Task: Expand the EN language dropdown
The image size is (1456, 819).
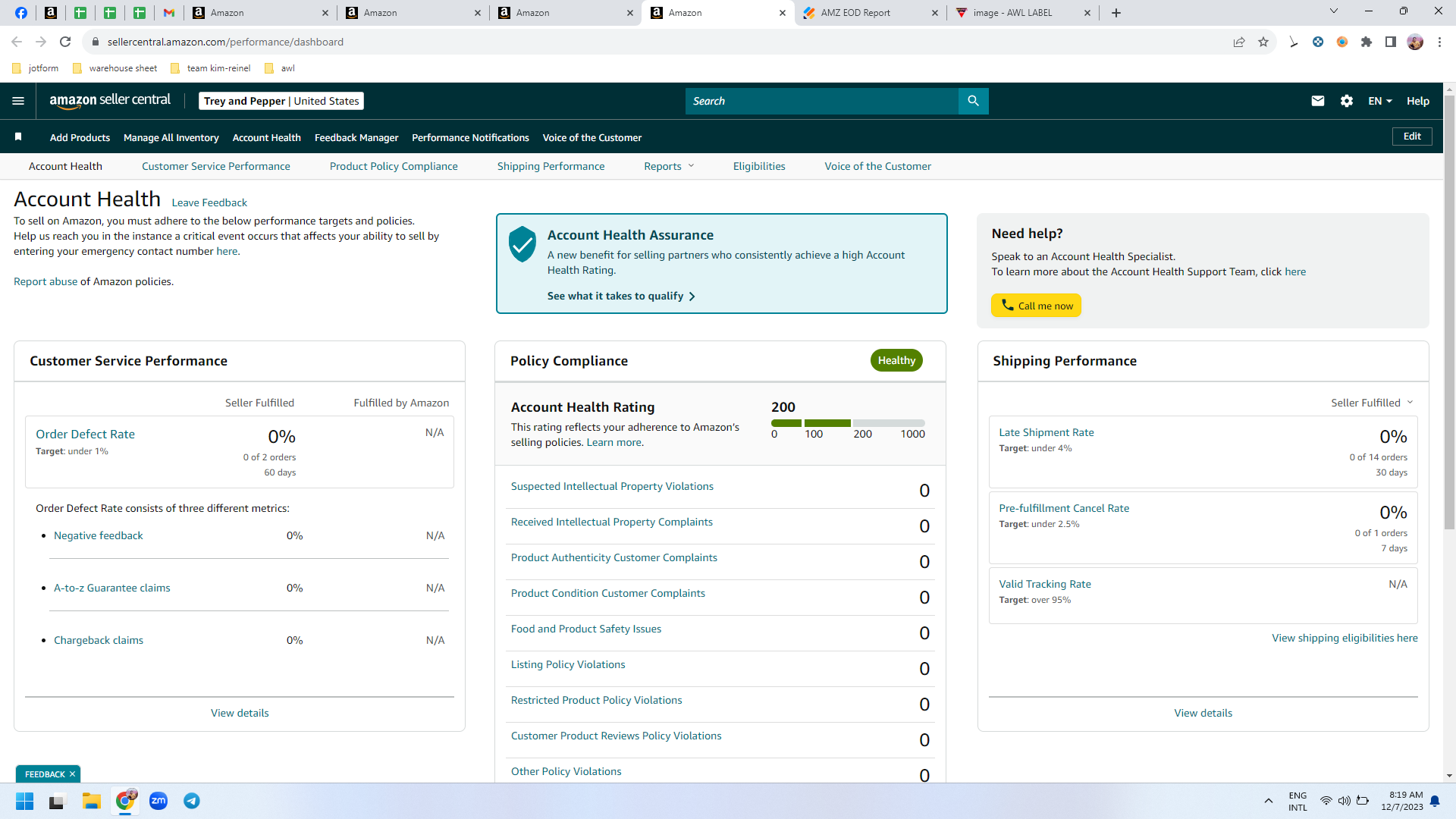Action: click(x=1379, y=101)
